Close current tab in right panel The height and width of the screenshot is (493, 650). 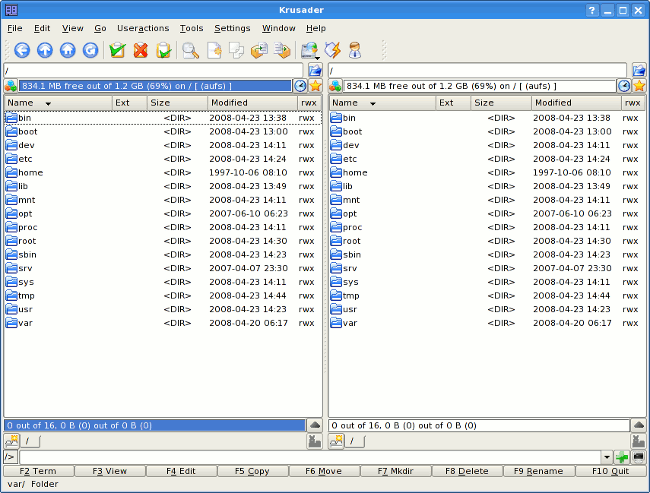(638, 441)
